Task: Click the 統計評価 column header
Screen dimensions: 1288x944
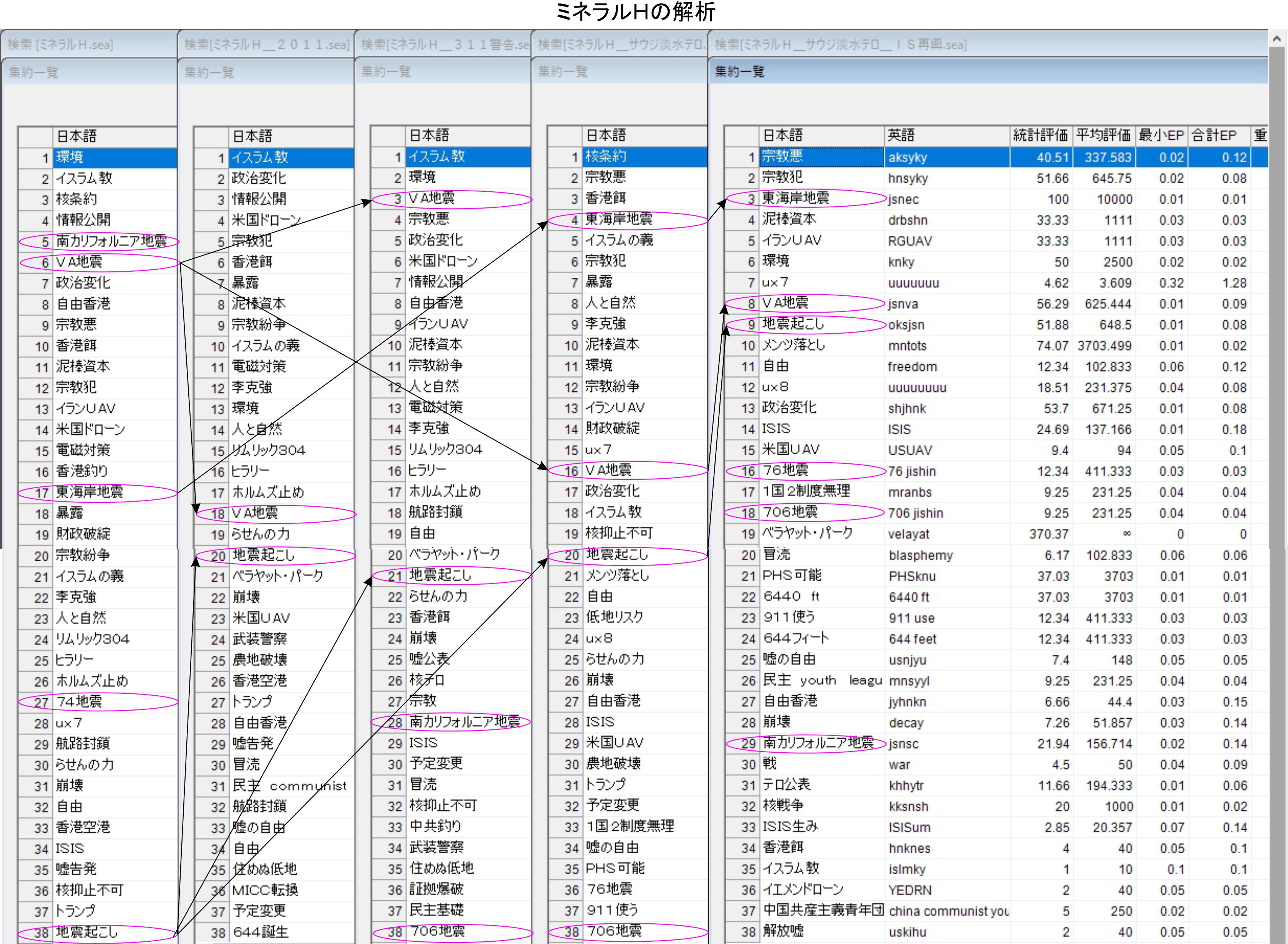Action: tap(1040, 135)
